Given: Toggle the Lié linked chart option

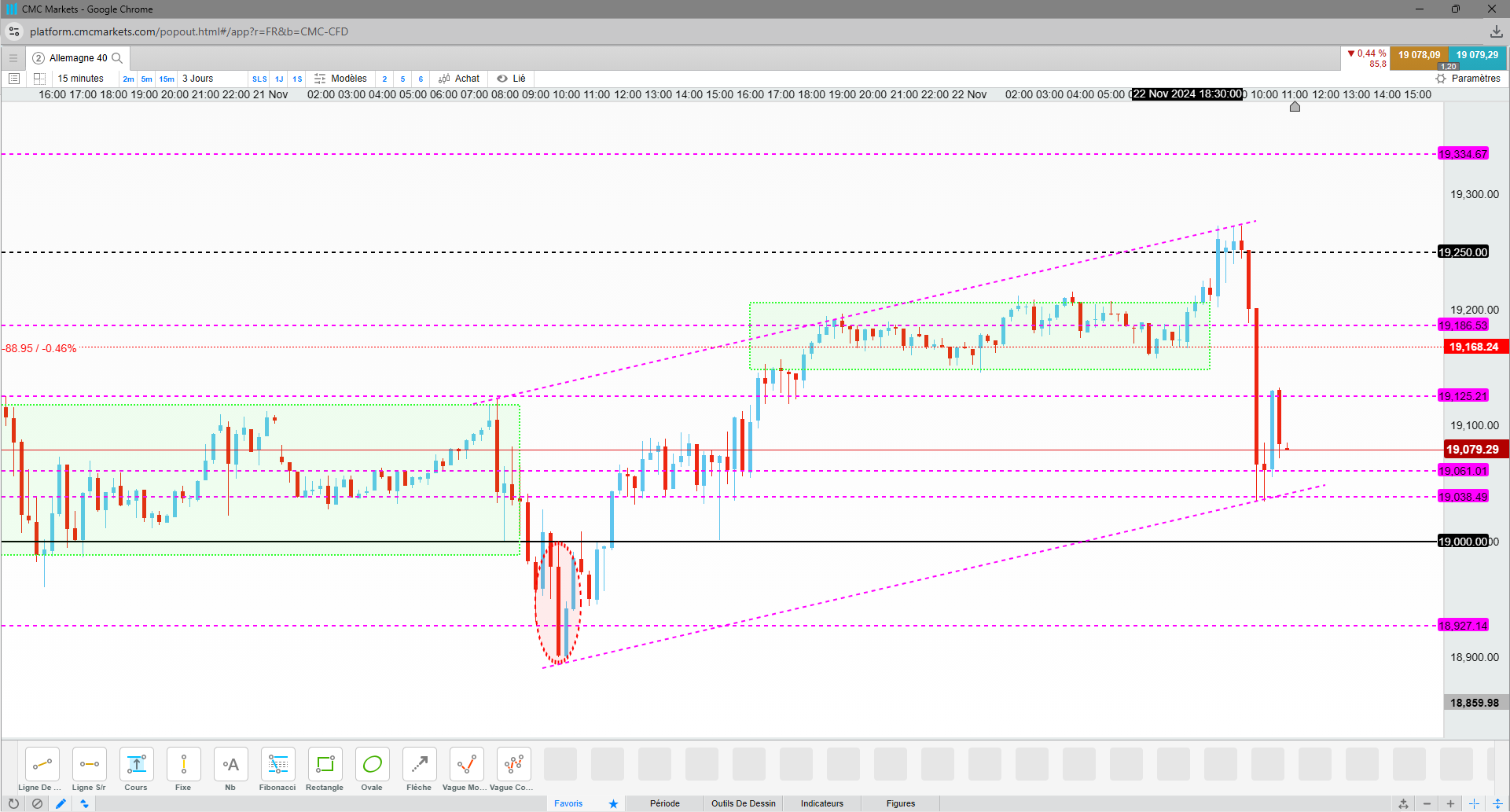Looking at the screenshot, I should point(512,79).
